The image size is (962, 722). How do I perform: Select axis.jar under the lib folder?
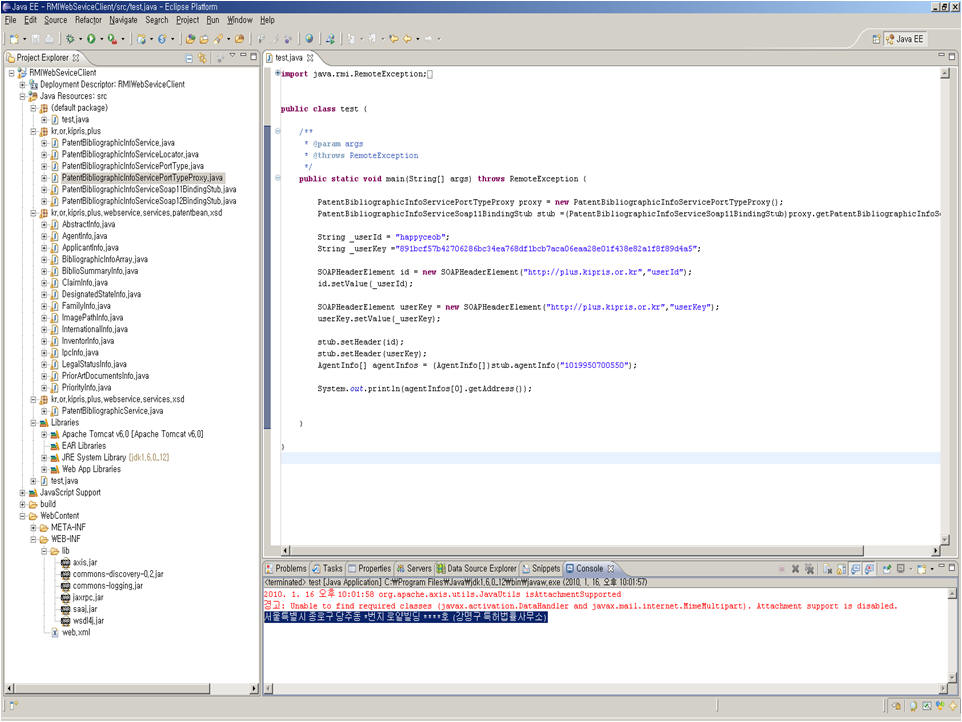(x=85, y=562)
